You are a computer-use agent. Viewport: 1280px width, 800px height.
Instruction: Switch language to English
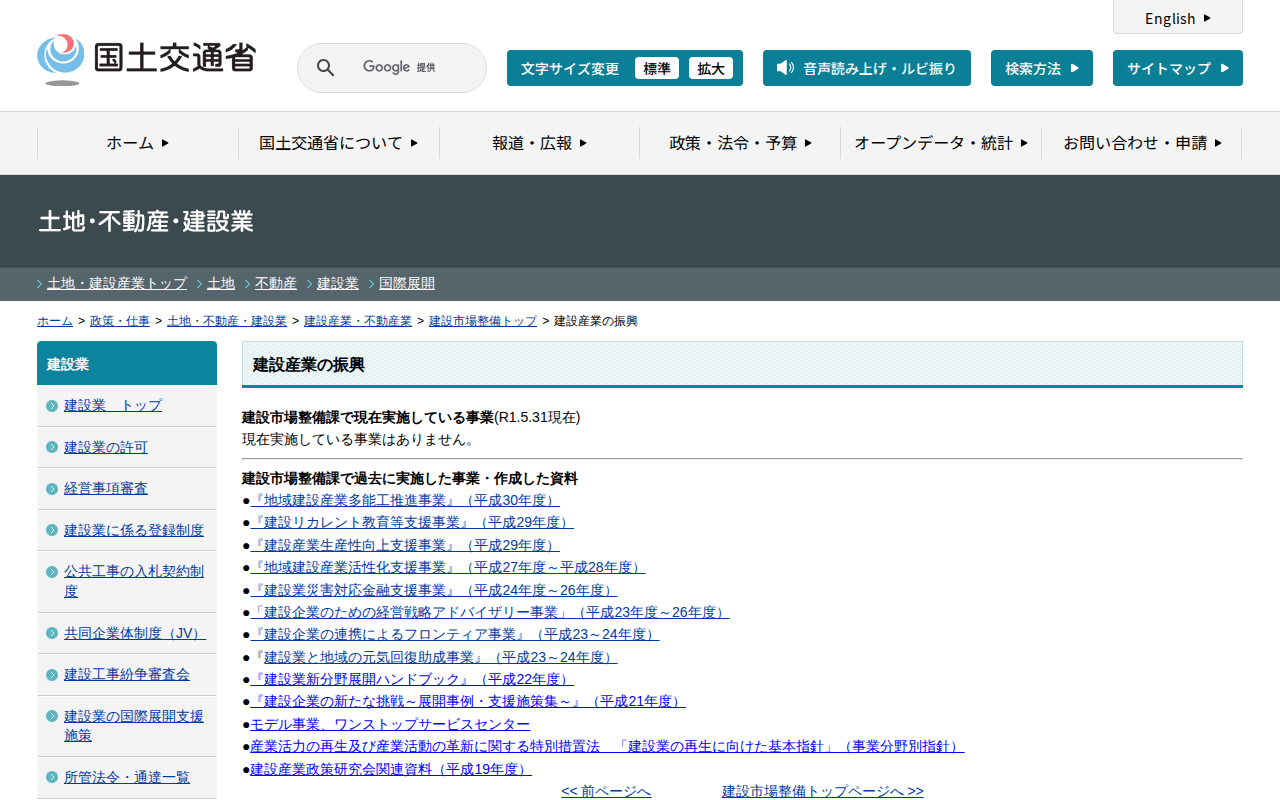point(1177,18)
